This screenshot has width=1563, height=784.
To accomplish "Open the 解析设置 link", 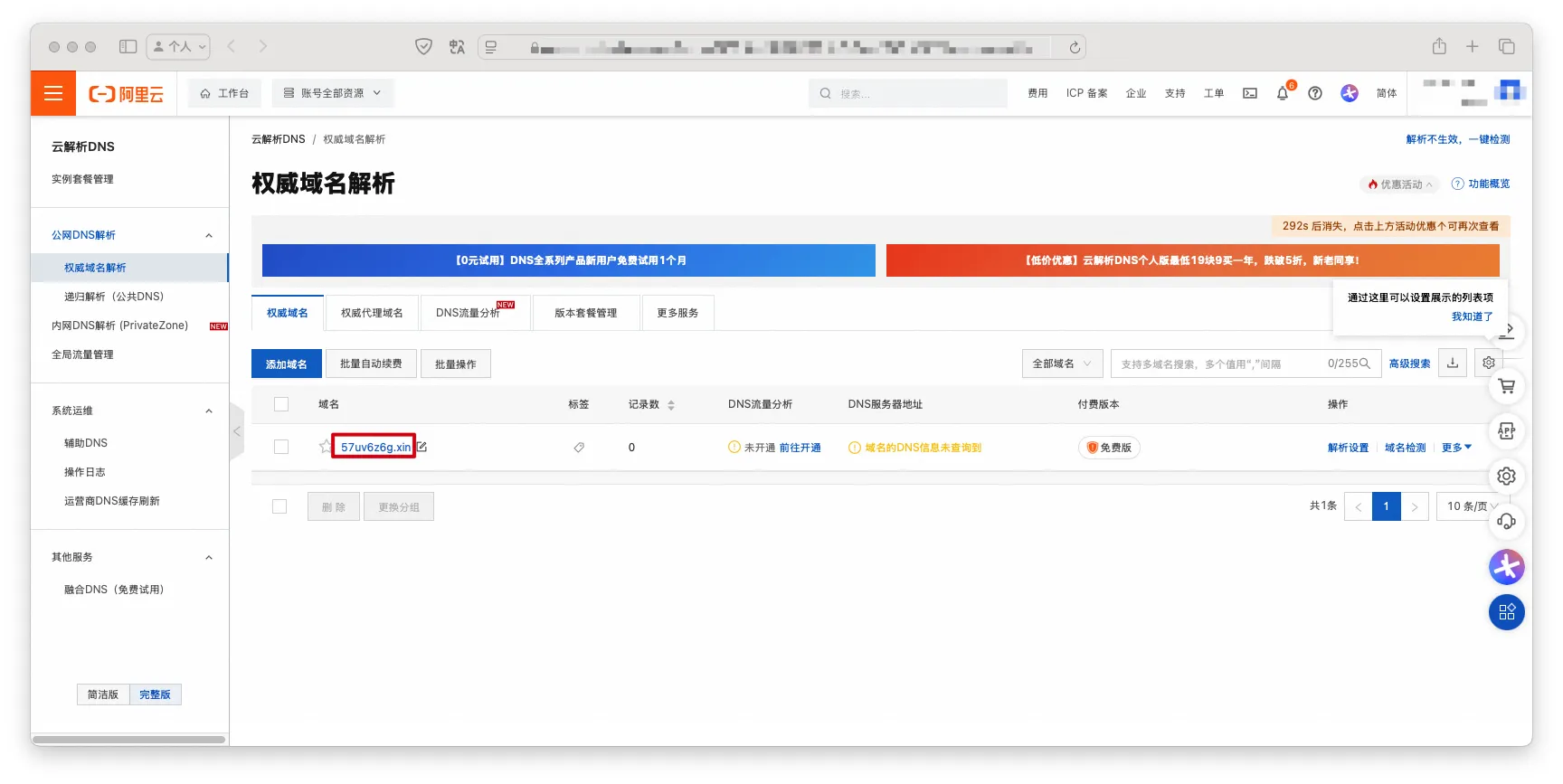I will point(1347,448).
